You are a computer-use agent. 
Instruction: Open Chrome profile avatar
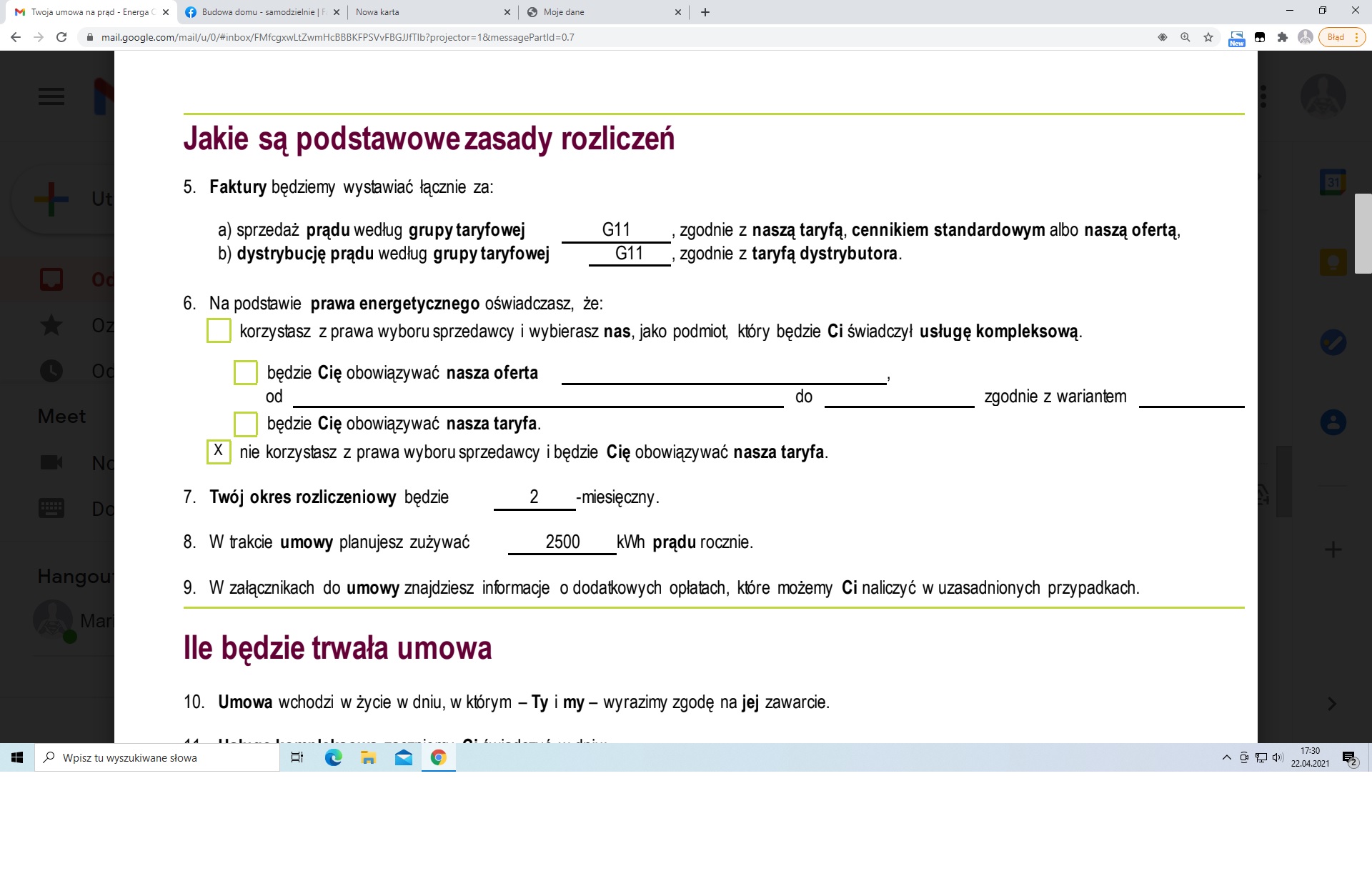[x=1306, y=37]
